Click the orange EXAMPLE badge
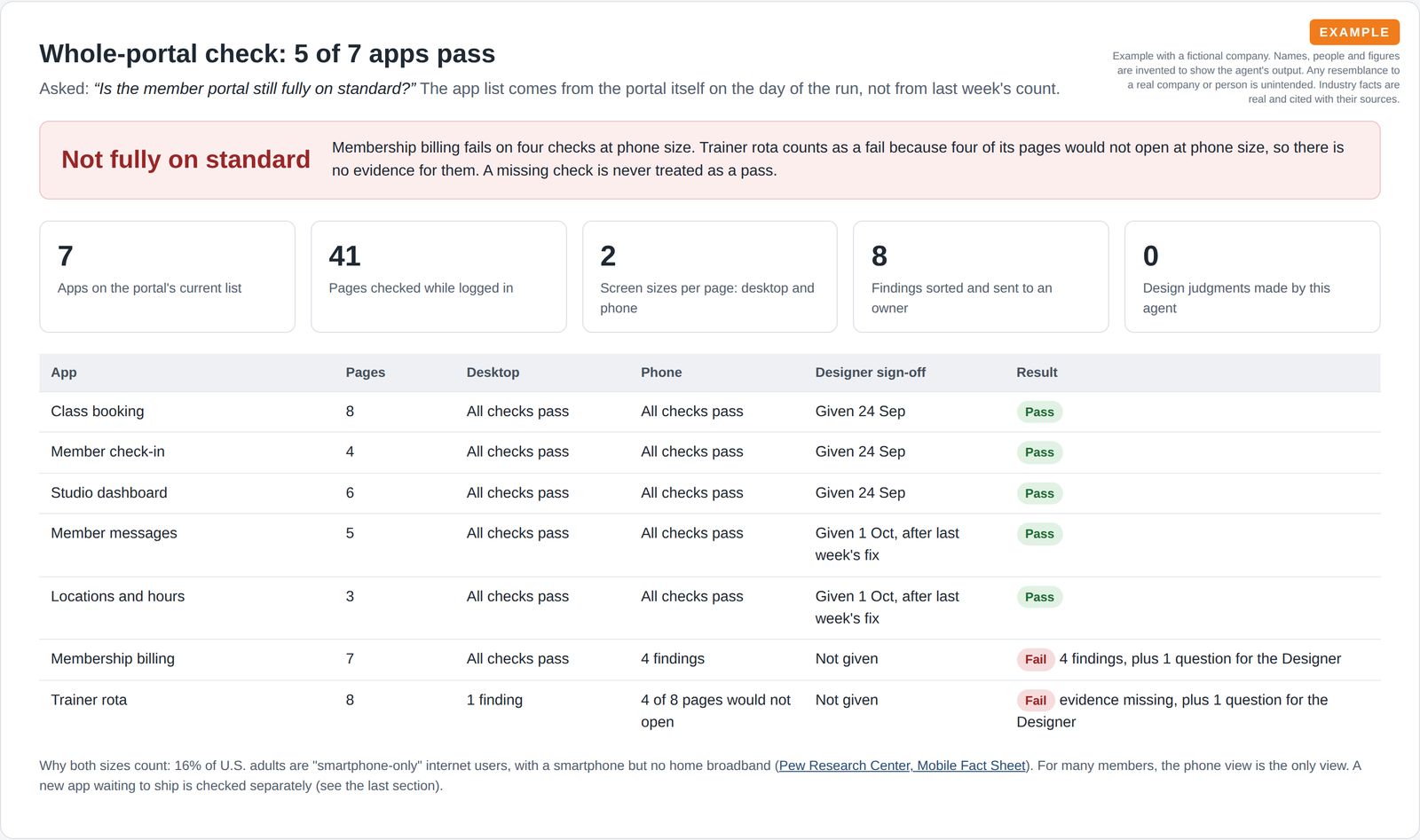Viewport: 1420px width, 840px height. [1354, 32]
